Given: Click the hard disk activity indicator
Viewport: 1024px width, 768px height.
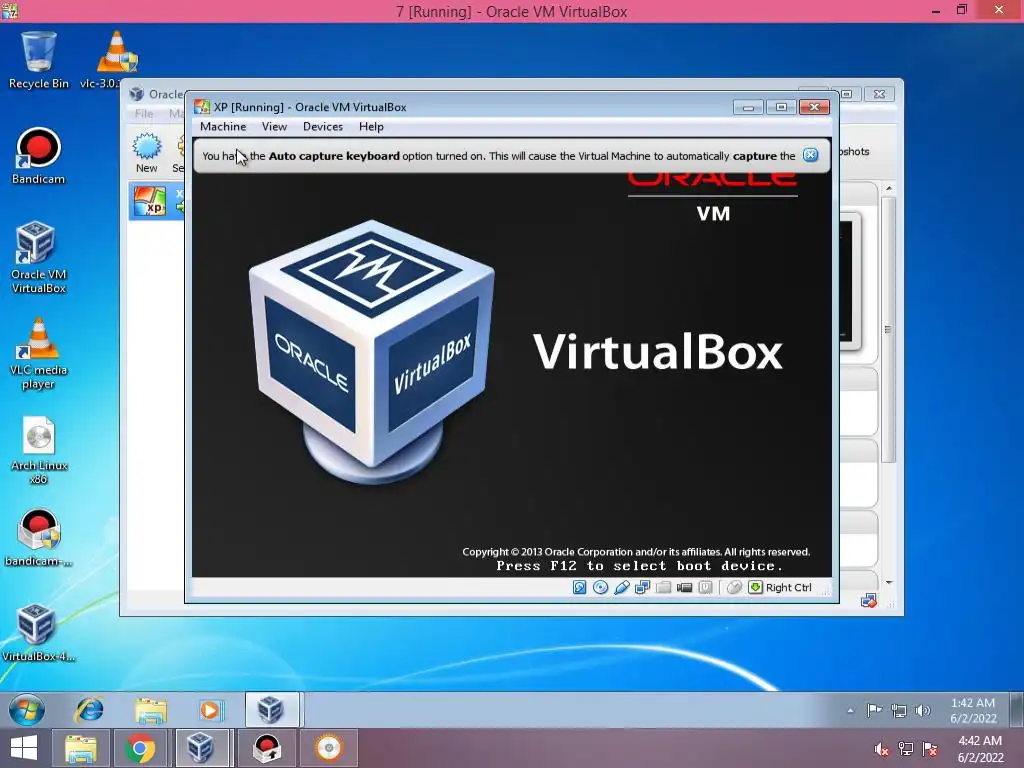Looking at the screenshot, I should point(579,587).
